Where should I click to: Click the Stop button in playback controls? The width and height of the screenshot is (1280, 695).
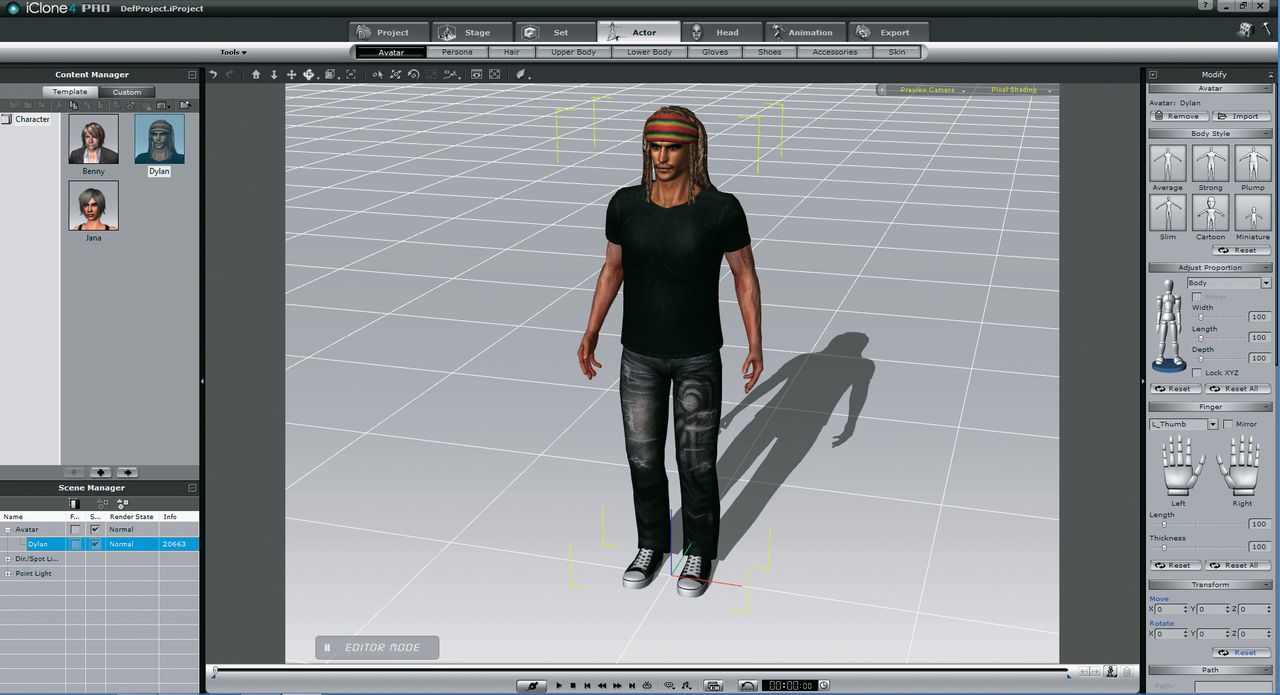(573, 685)
